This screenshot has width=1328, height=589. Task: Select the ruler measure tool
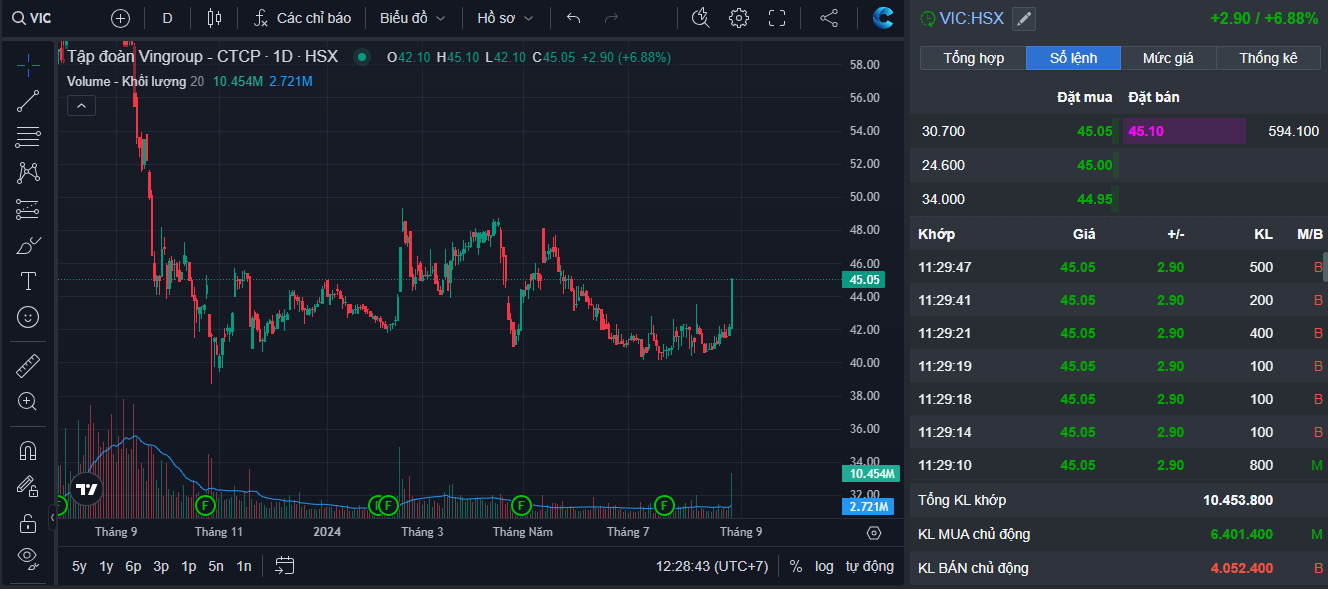click(x=28, y=366)
